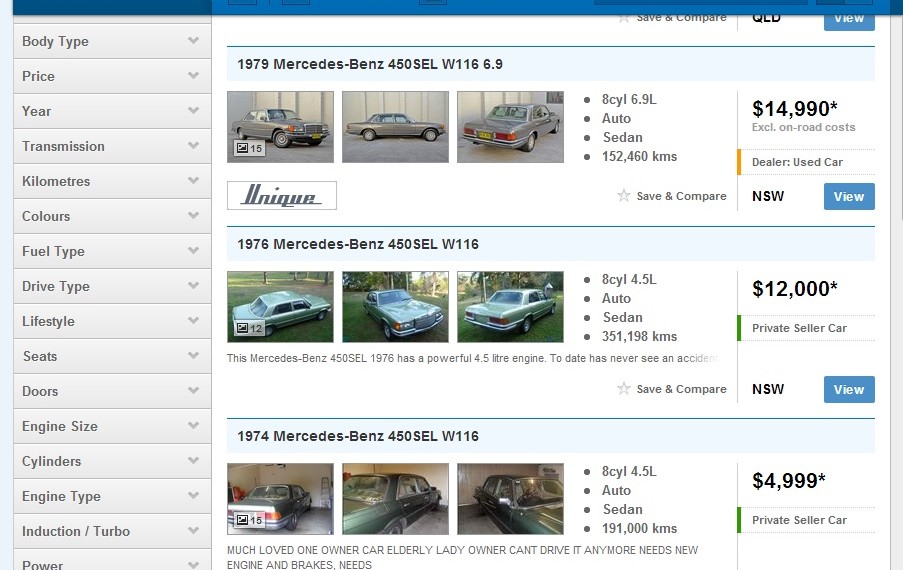
Task: Open the Lifestyle filter
Action: point(112,321)
